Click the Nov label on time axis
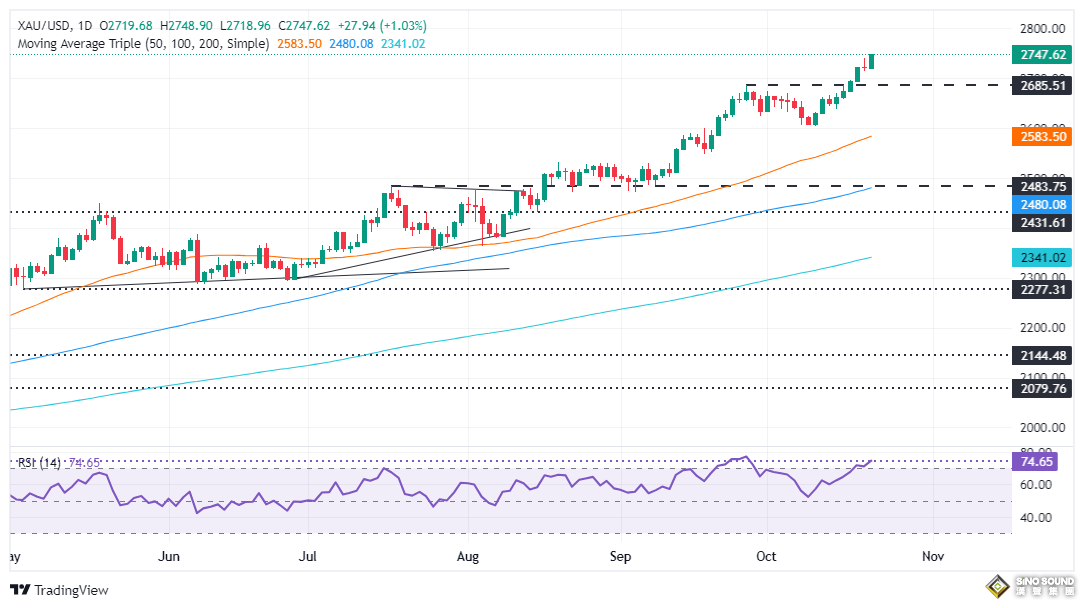The width and height of the screenshot is (1084, 608). 932,554
